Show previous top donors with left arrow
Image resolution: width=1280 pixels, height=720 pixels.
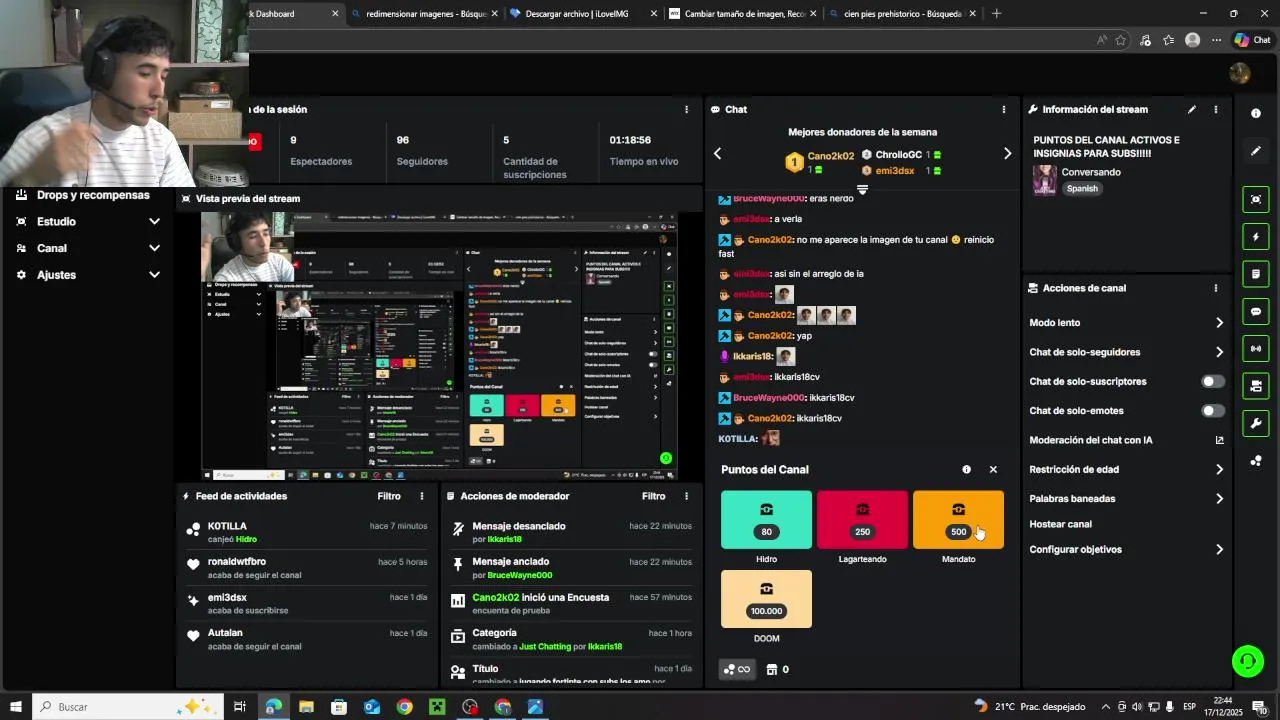[717, 153]
